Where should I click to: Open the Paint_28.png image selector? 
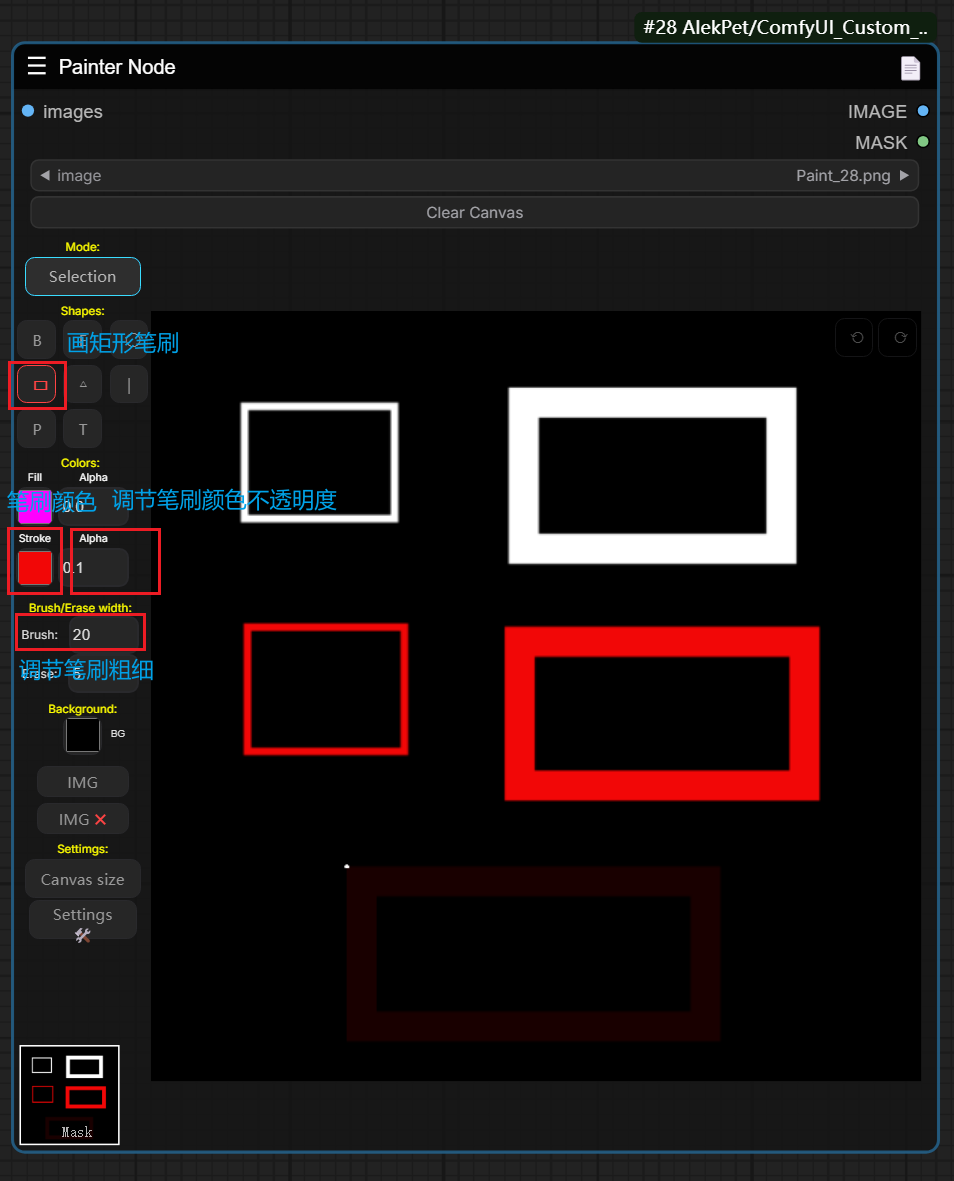click(475, 176)
